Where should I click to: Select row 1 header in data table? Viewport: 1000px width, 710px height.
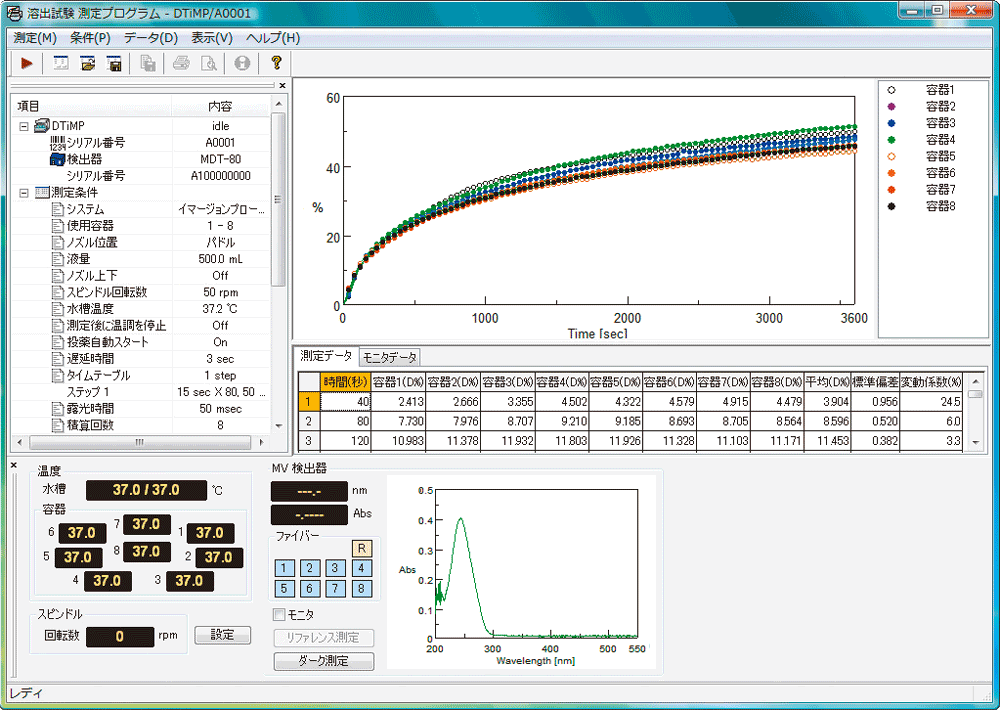pos(309,401)
